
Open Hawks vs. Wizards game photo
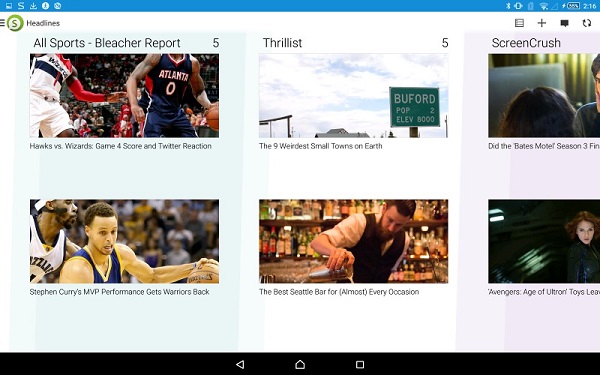pos(124,96)
